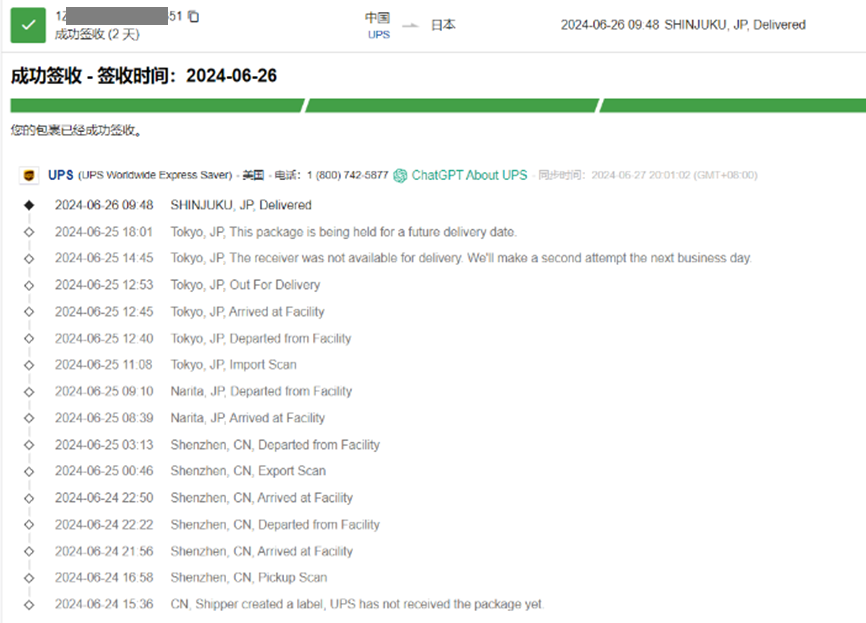Click the filled diamond marker for Delivered event
Screen dimensions: 866x623
click(x=29, y=205)
